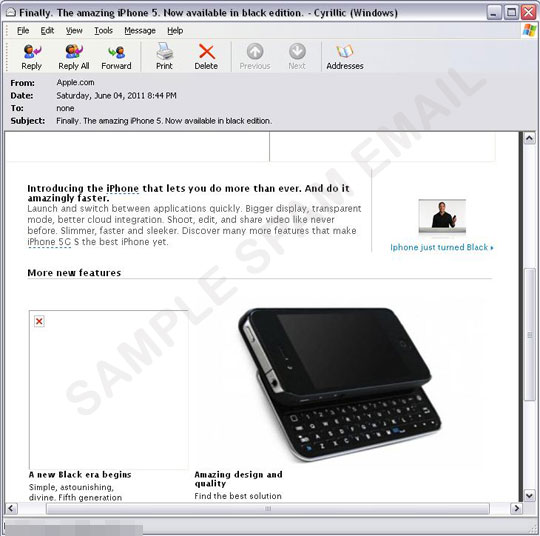540x536 pixels.
Task: Click the Reply toolbar icon
Action: 32,56
